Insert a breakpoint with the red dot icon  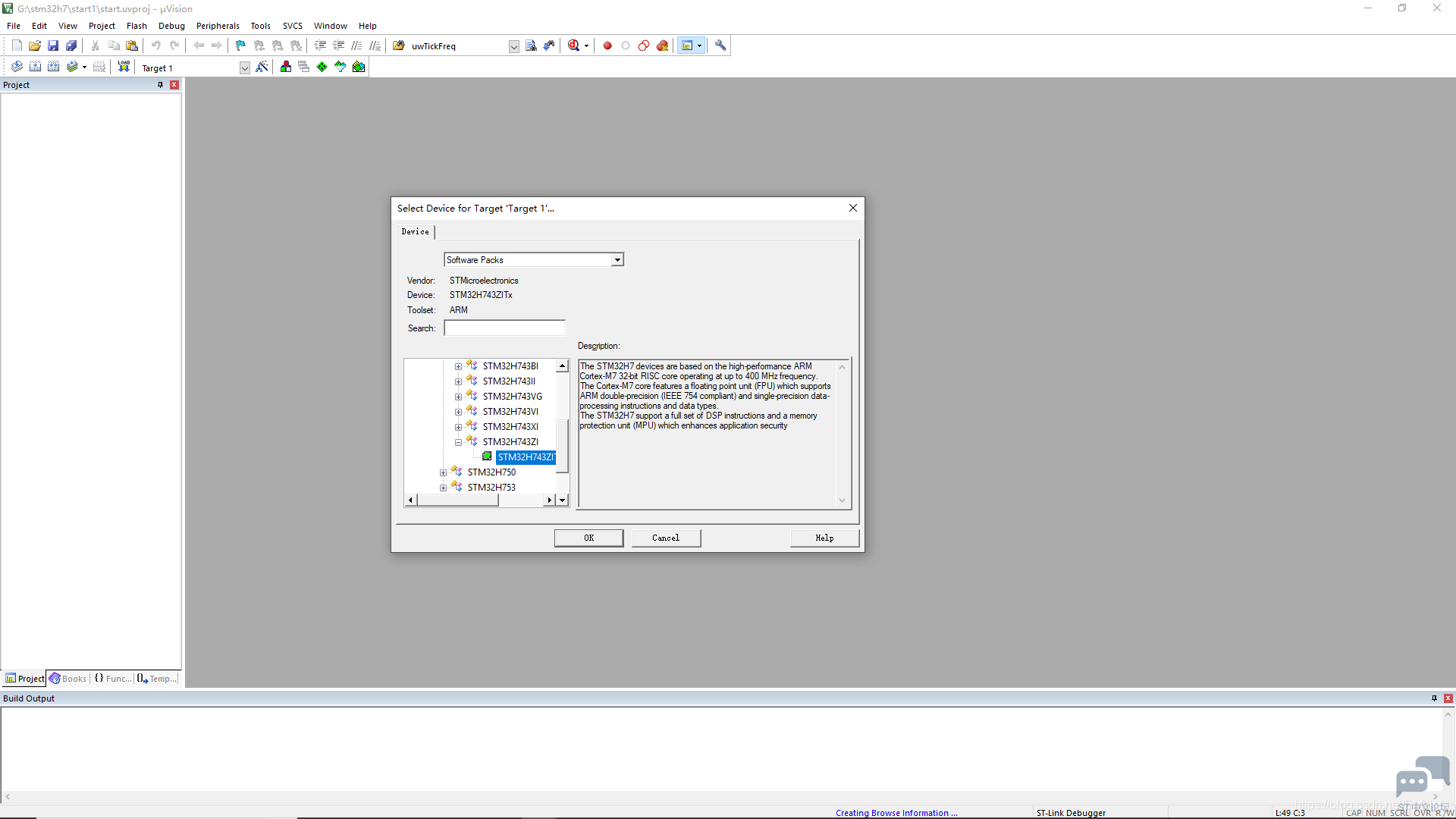607,46
